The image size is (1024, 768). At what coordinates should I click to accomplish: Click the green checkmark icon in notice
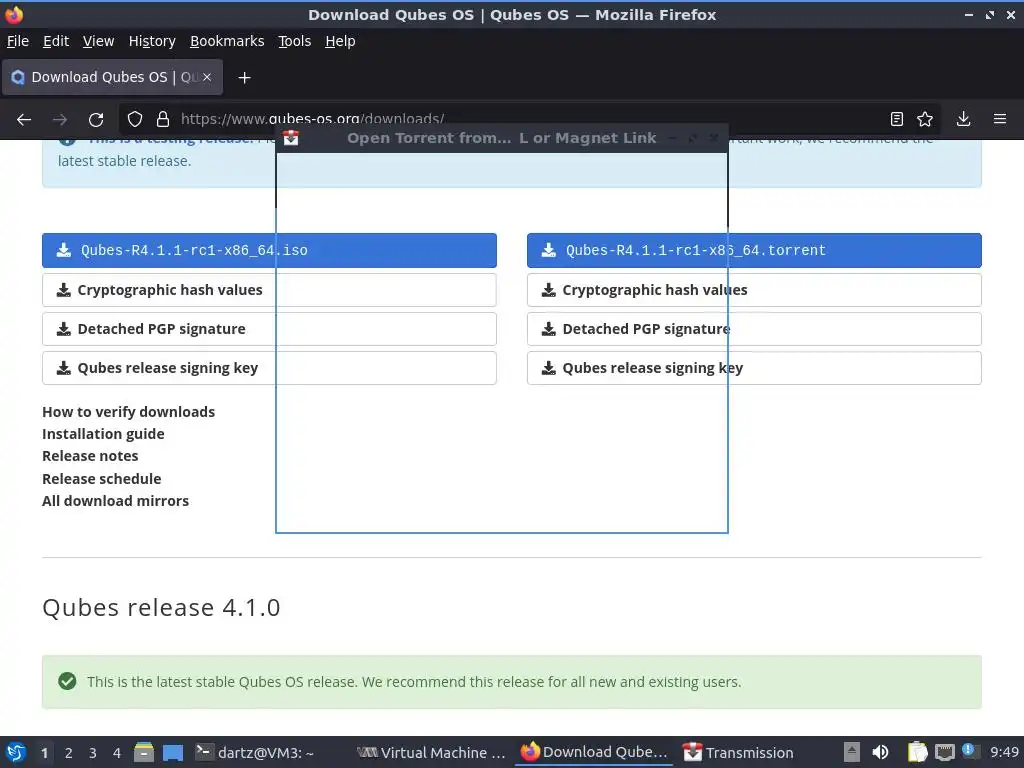pos(67,681)
